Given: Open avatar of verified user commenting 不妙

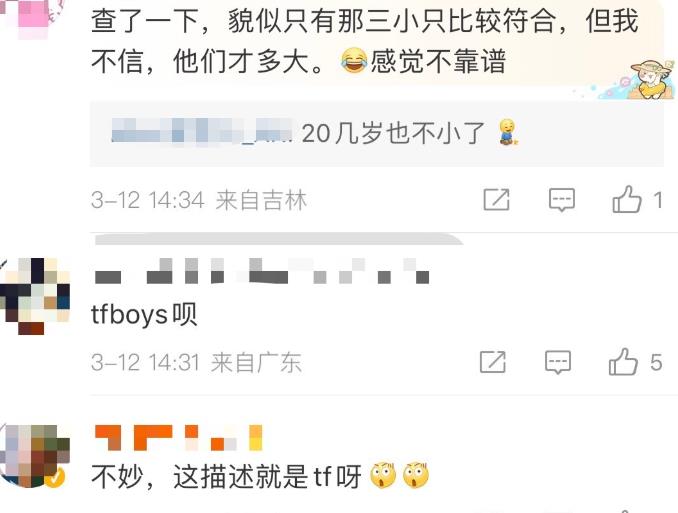Looking at the screenshot, I should coord(35,456).
